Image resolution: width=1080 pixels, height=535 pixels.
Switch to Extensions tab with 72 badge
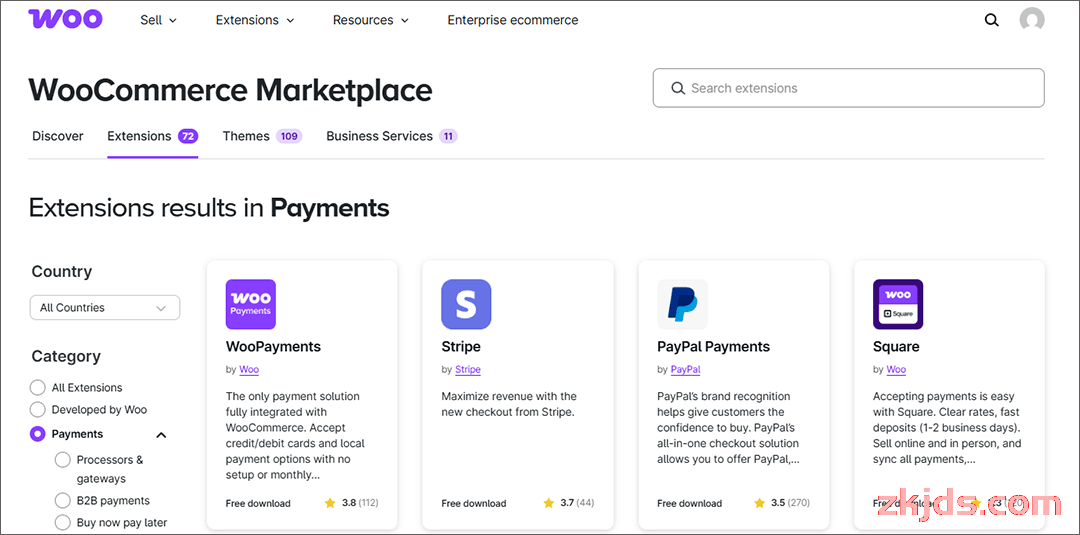click(153, 136)
